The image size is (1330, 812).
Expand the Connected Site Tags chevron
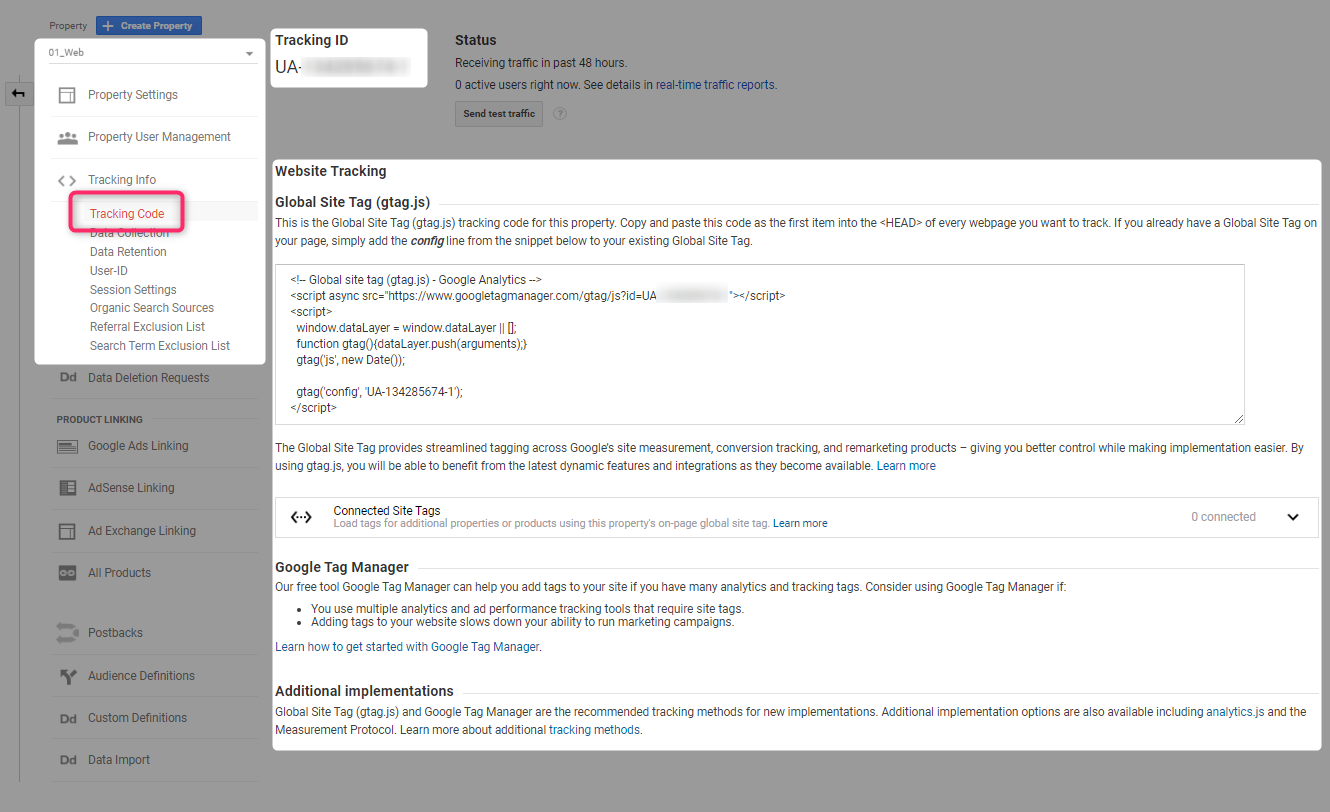(x=1293, y=517)
